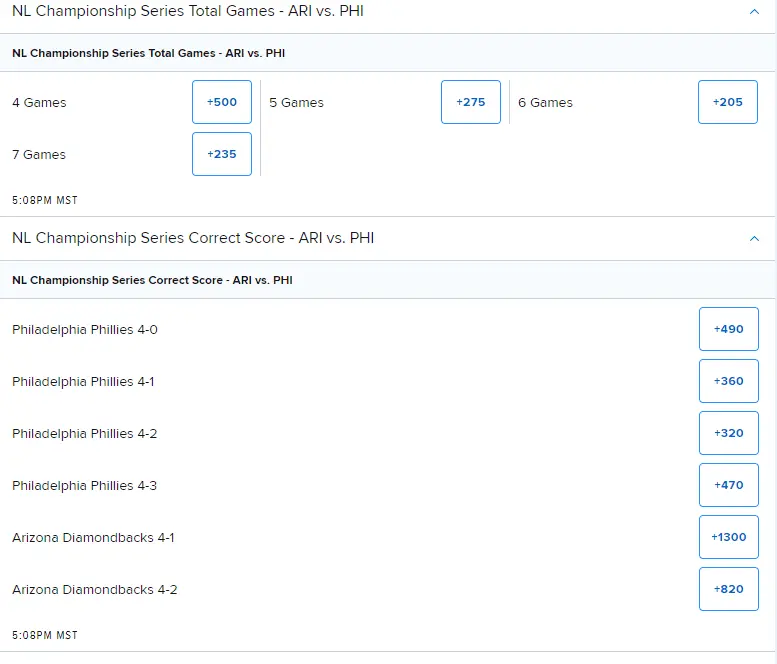This screenshot has width=777, height=664.
Task: Click the "Philadelphia Phillies 4-0" outcome label
Action: (x=84, y=329)
